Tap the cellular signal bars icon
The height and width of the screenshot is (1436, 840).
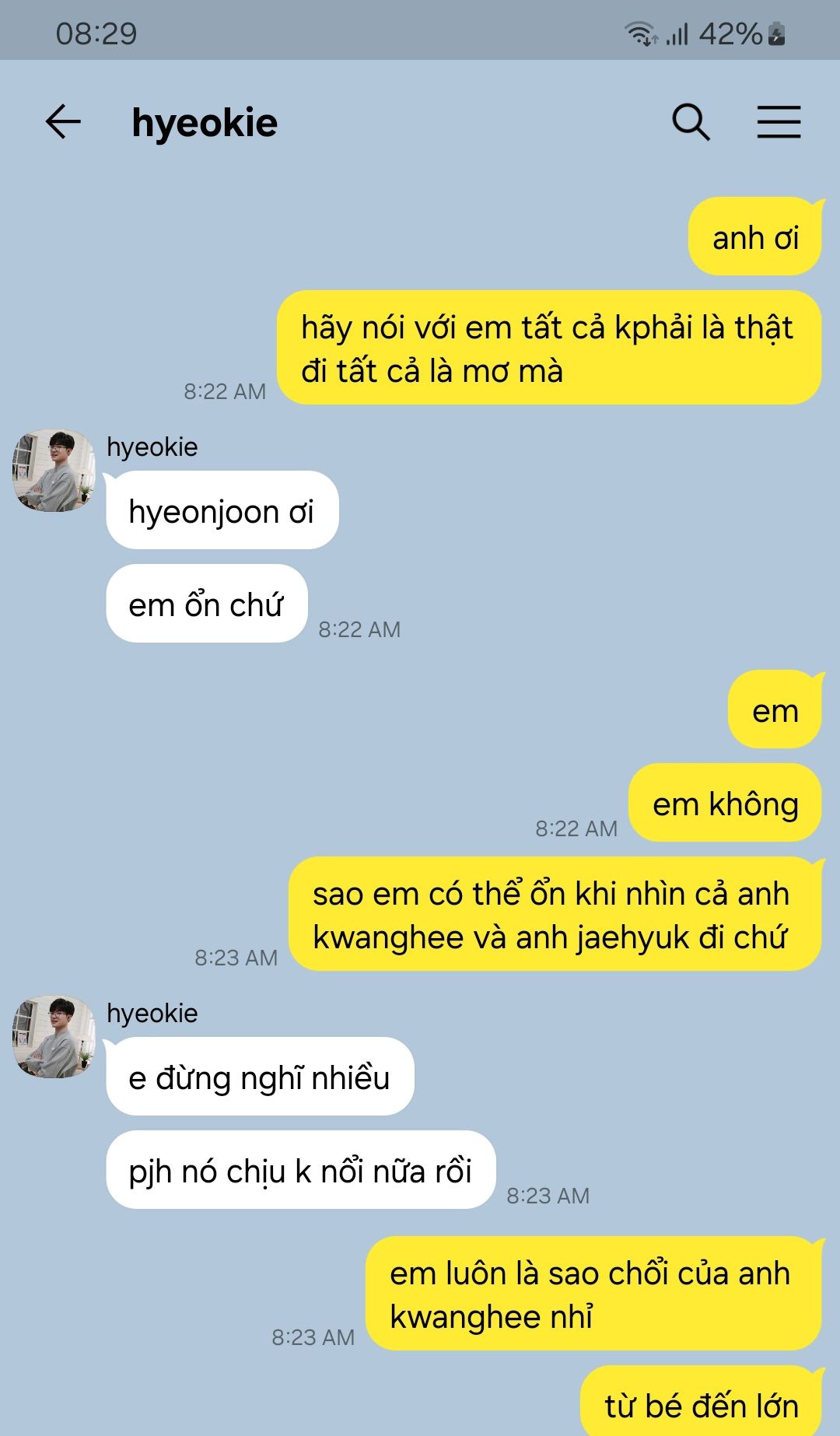677,34
